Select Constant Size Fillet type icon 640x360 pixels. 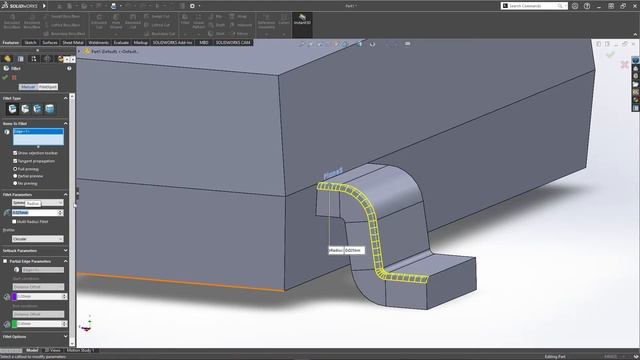coord(13,109)
